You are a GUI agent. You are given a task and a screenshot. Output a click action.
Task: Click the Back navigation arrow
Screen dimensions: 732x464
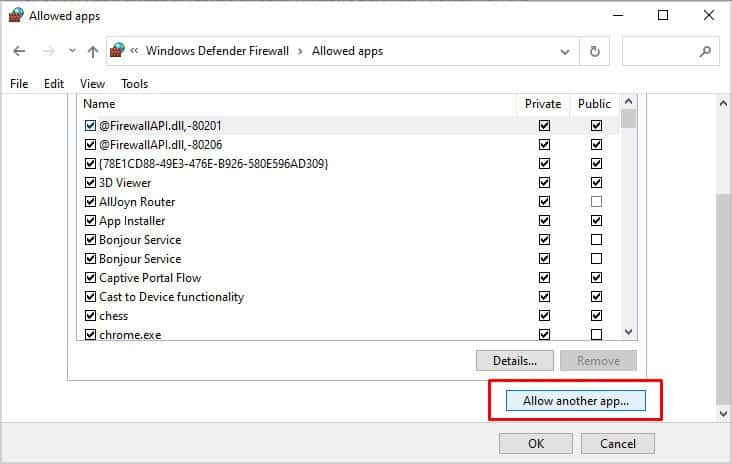pyautogui.click(x=19, y=51)
